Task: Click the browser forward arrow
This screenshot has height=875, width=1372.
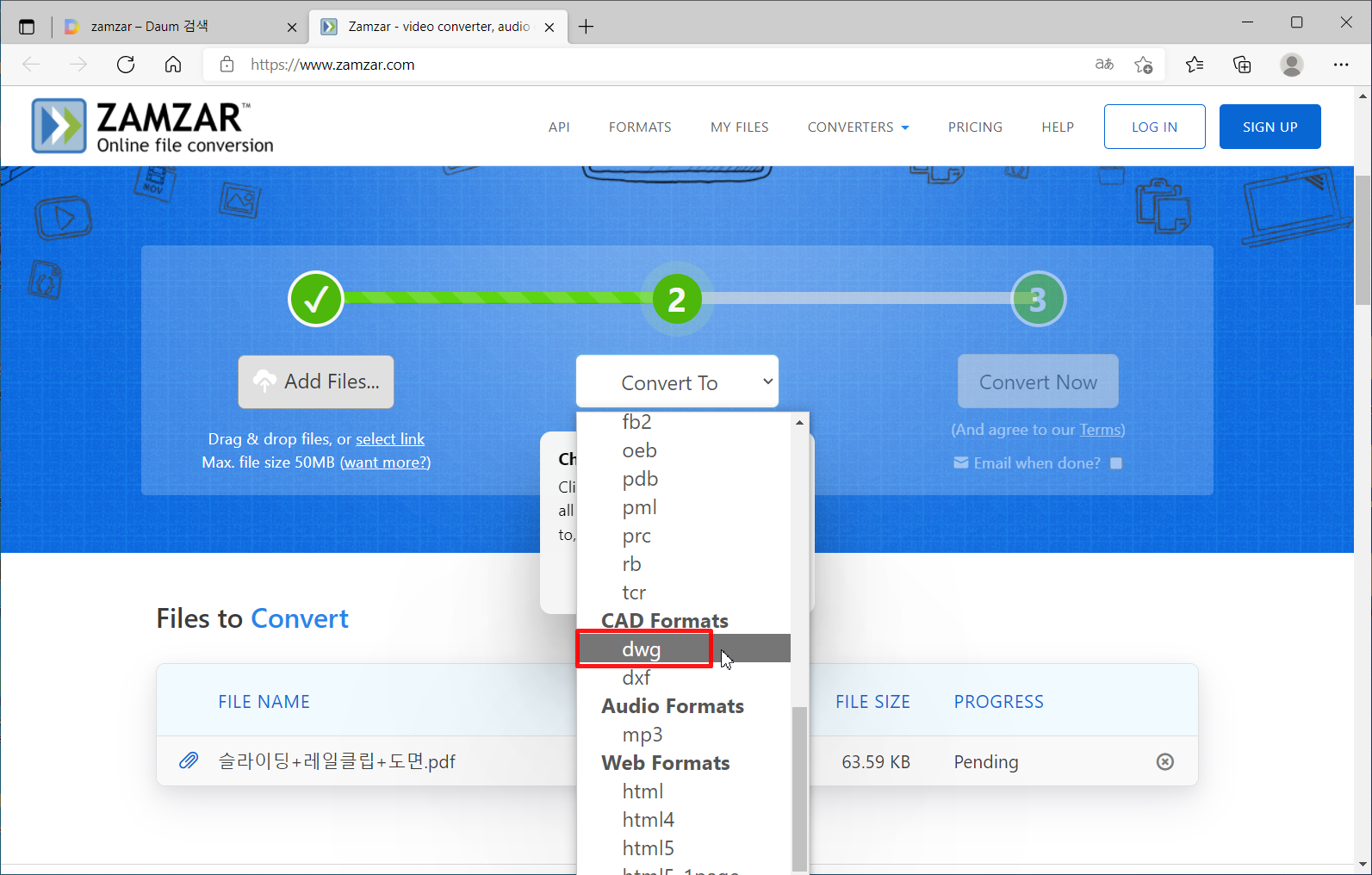Action: coord(78,65)
